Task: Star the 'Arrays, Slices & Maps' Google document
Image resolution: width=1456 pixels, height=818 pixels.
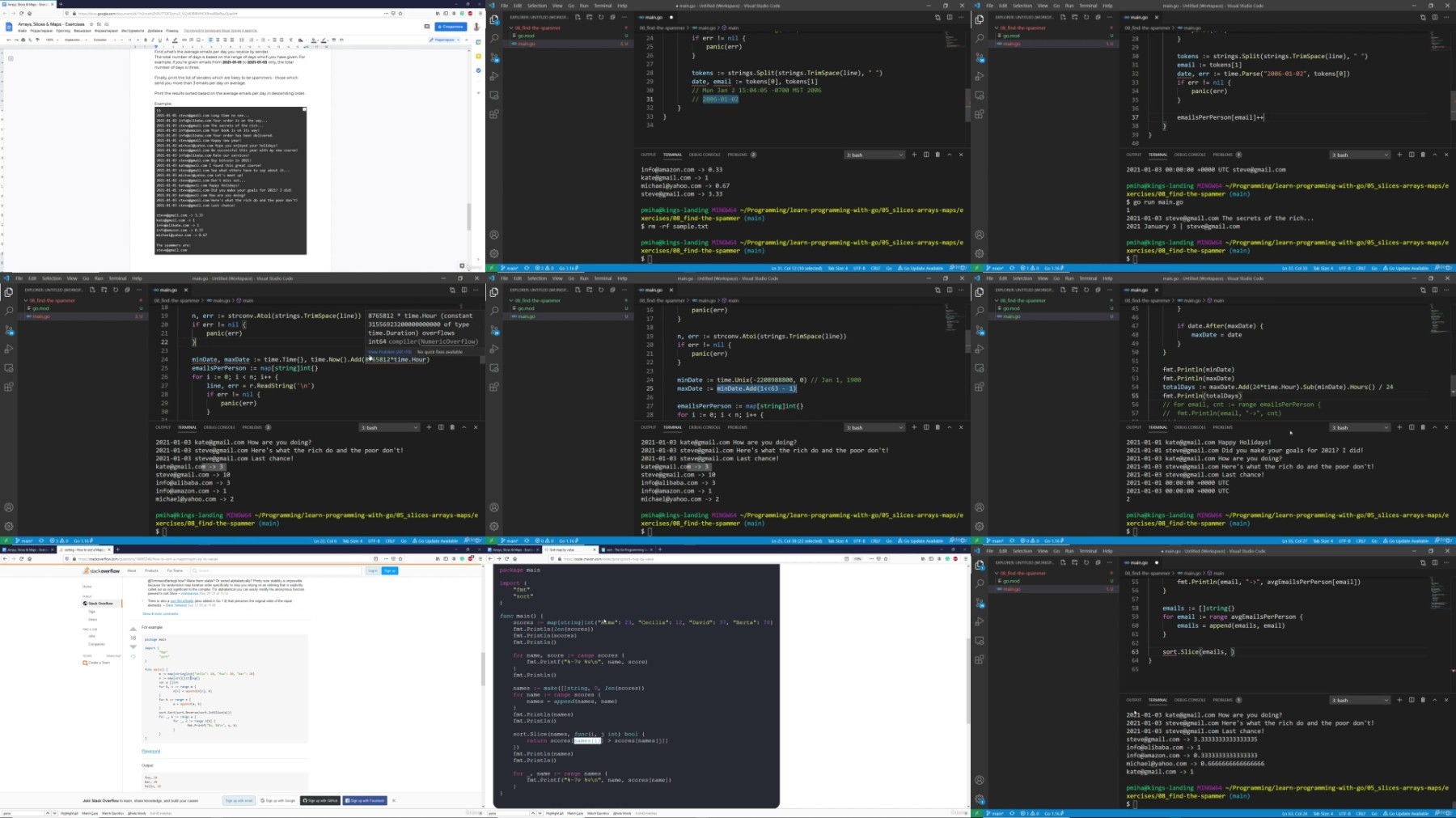Action: point(91,24)
